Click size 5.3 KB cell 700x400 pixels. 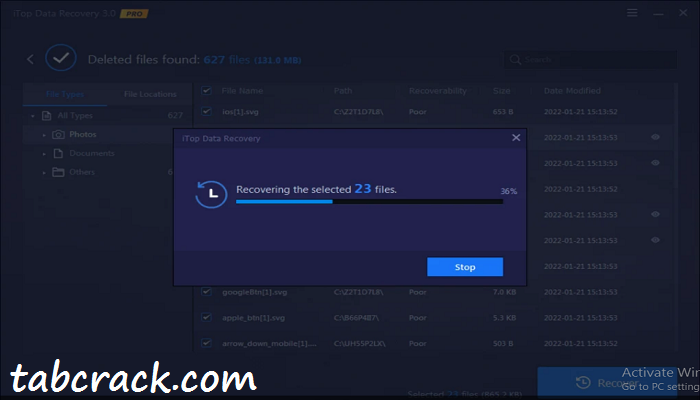click(504, 318)
